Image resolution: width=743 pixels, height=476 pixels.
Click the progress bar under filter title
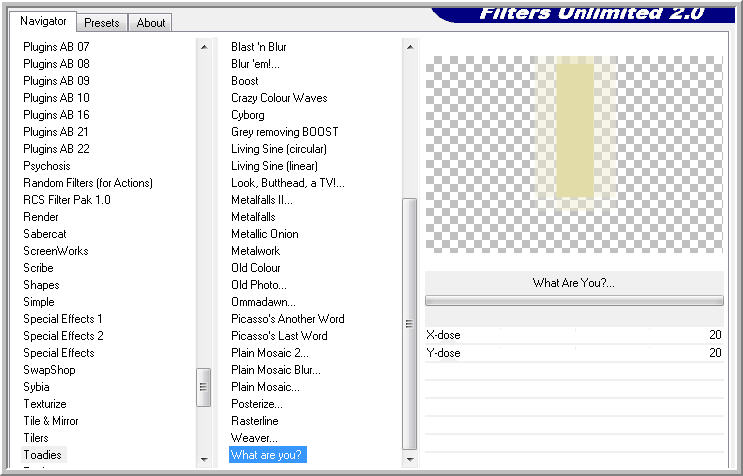(x=574, y=301)
